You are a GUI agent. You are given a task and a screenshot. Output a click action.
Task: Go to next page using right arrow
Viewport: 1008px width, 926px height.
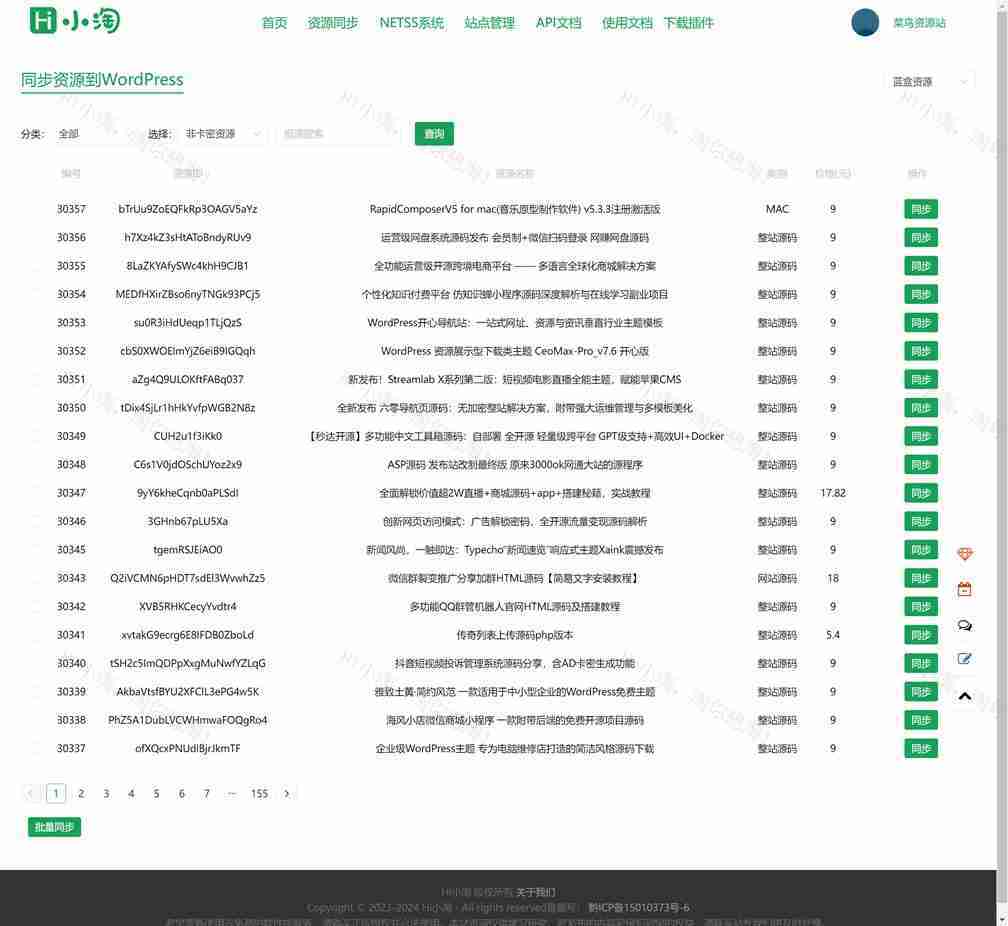pos(287,794)
